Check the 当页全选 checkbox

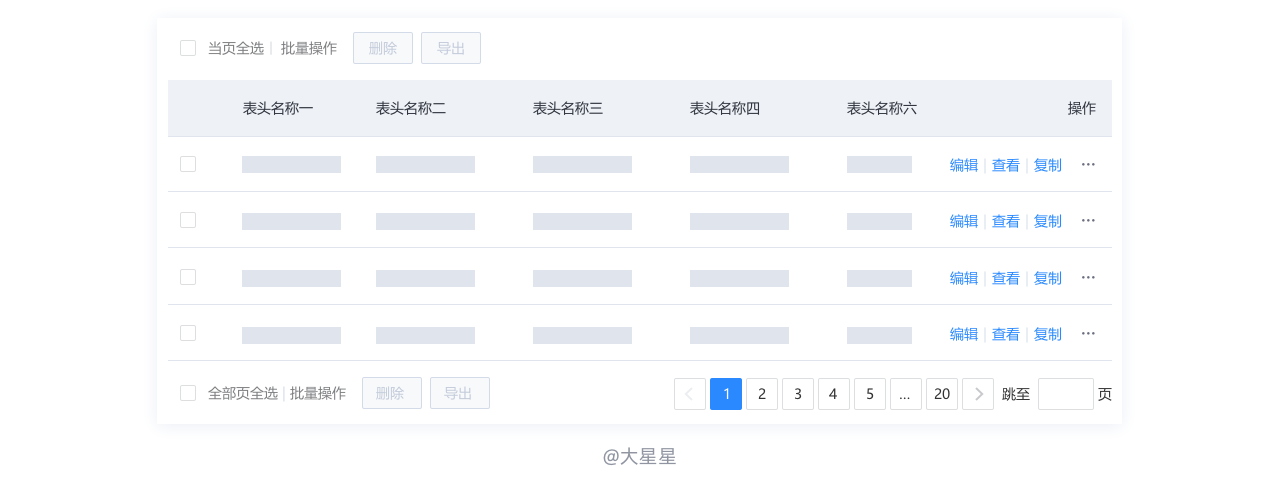pos(188,48)
